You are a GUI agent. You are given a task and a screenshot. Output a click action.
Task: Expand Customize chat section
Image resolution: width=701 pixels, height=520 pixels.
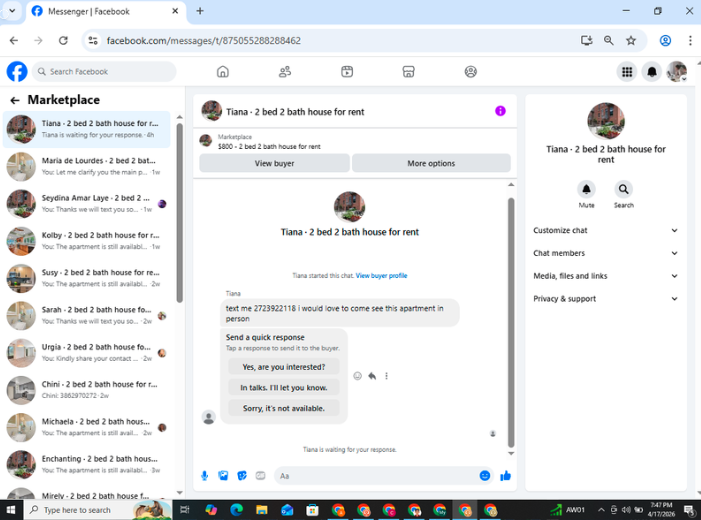tap(606, 230)
